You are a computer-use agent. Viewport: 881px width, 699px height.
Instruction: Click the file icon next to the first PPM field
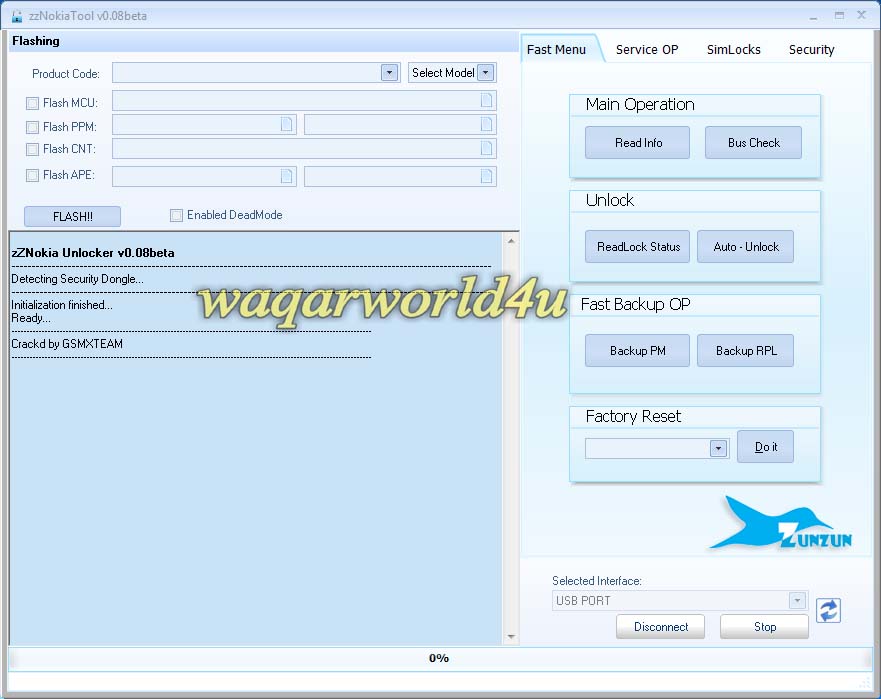coord(288,124)
